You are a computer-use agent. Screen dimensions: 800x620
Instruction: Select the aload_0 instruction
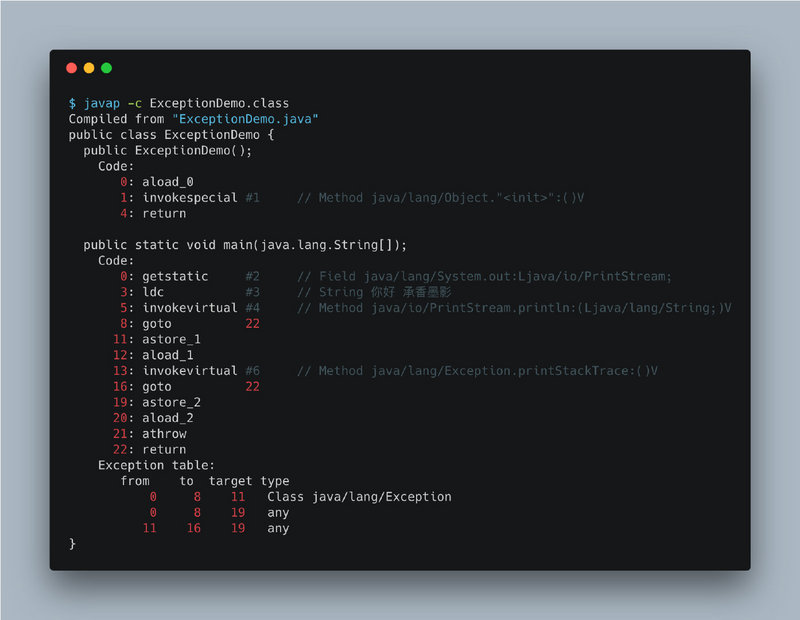167,182
